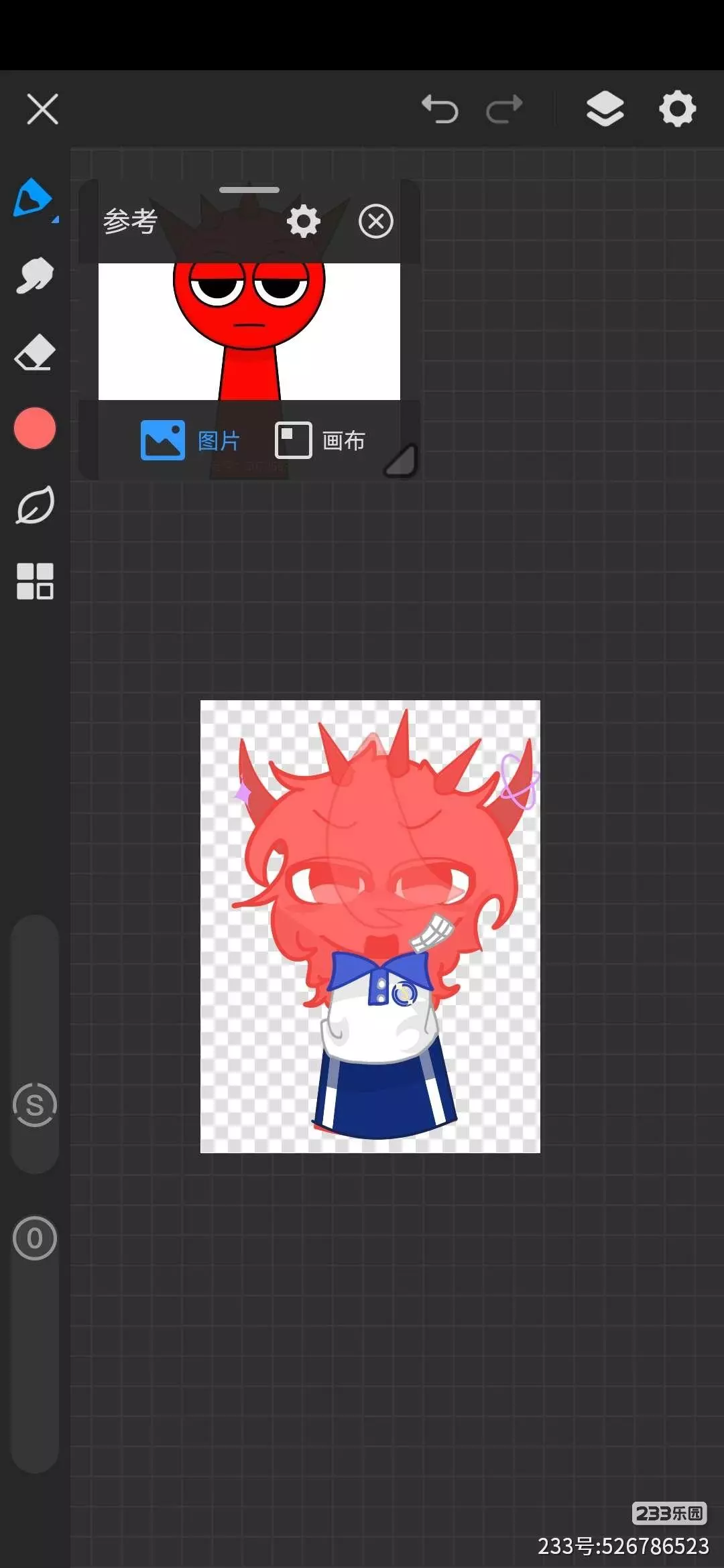Tap the red character reference image
The width and height of the screenshot is (724, 1568).
pos(249,331)
